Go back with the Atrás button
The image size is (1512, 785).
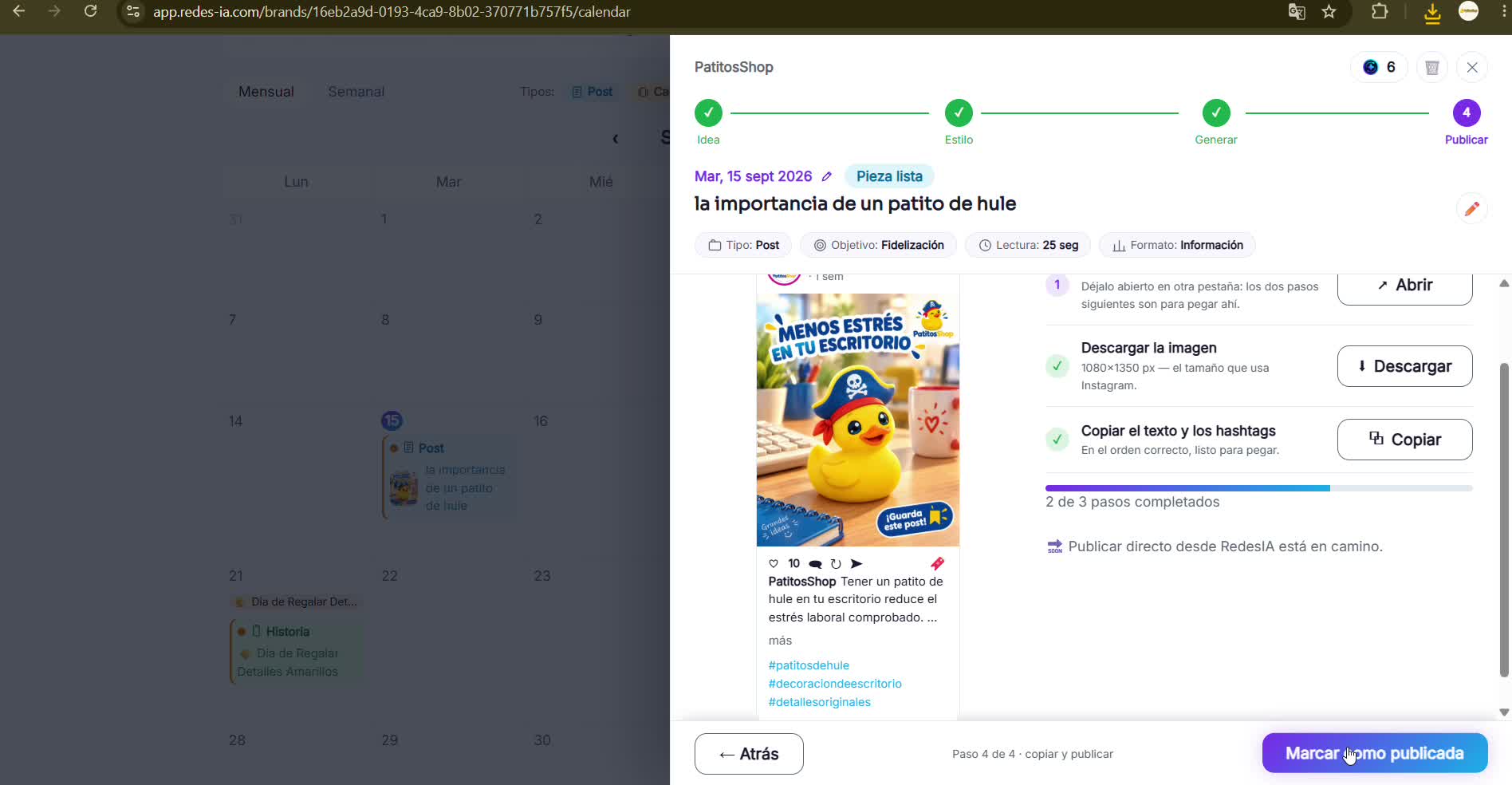click(x=749, y=754)
